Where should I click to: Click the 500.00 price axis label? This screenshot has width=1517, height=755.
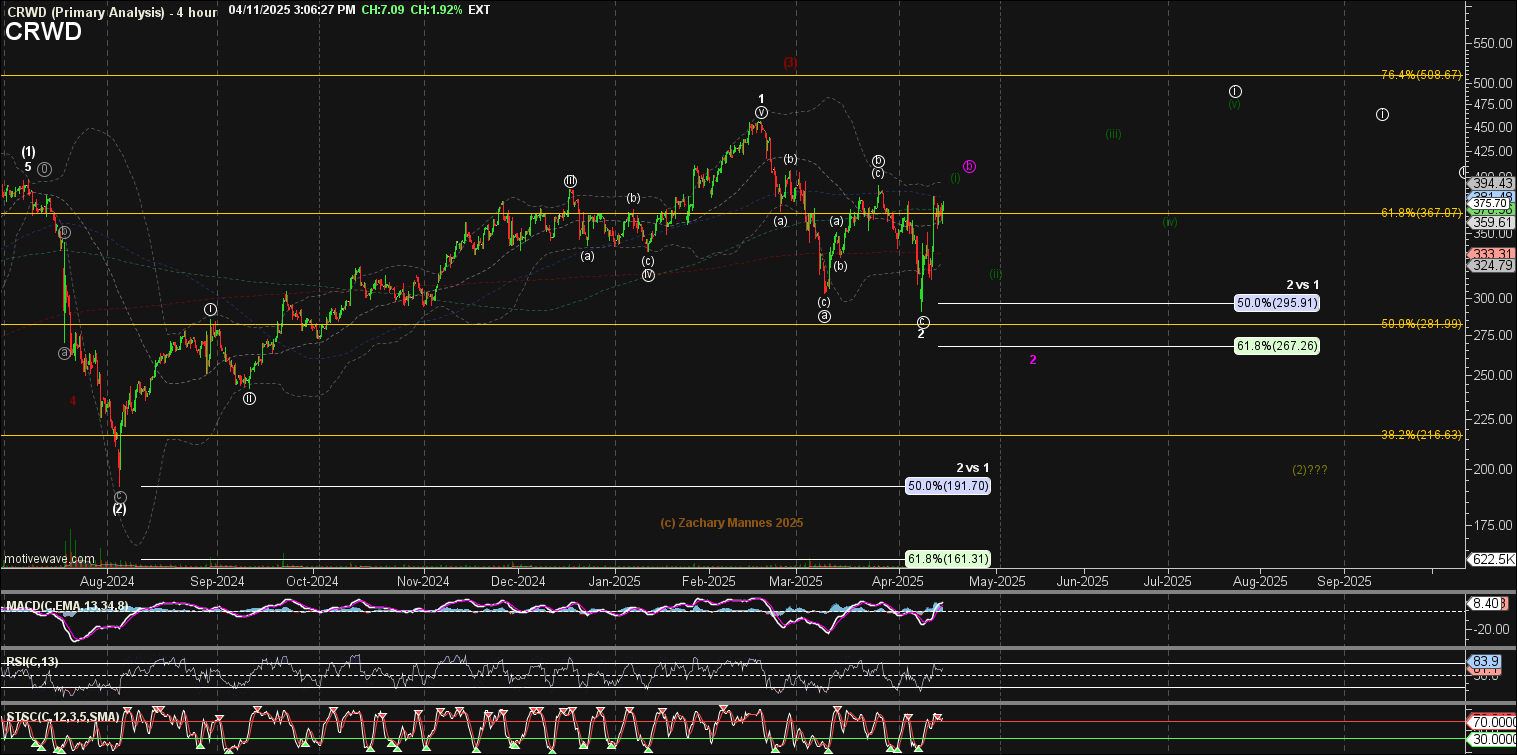1492,83
